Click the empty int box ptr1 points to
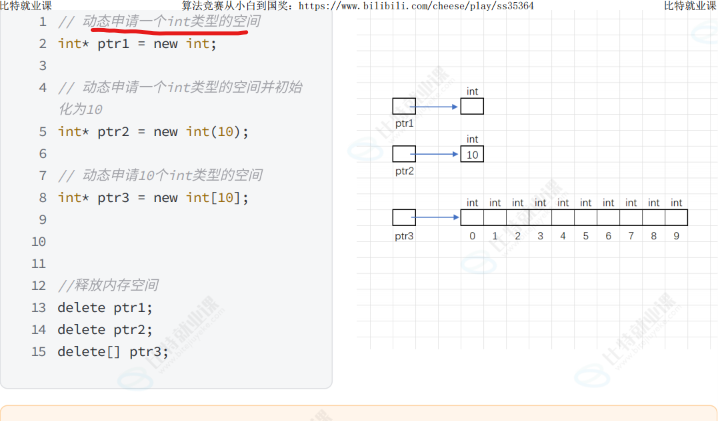 click(472, 106)
